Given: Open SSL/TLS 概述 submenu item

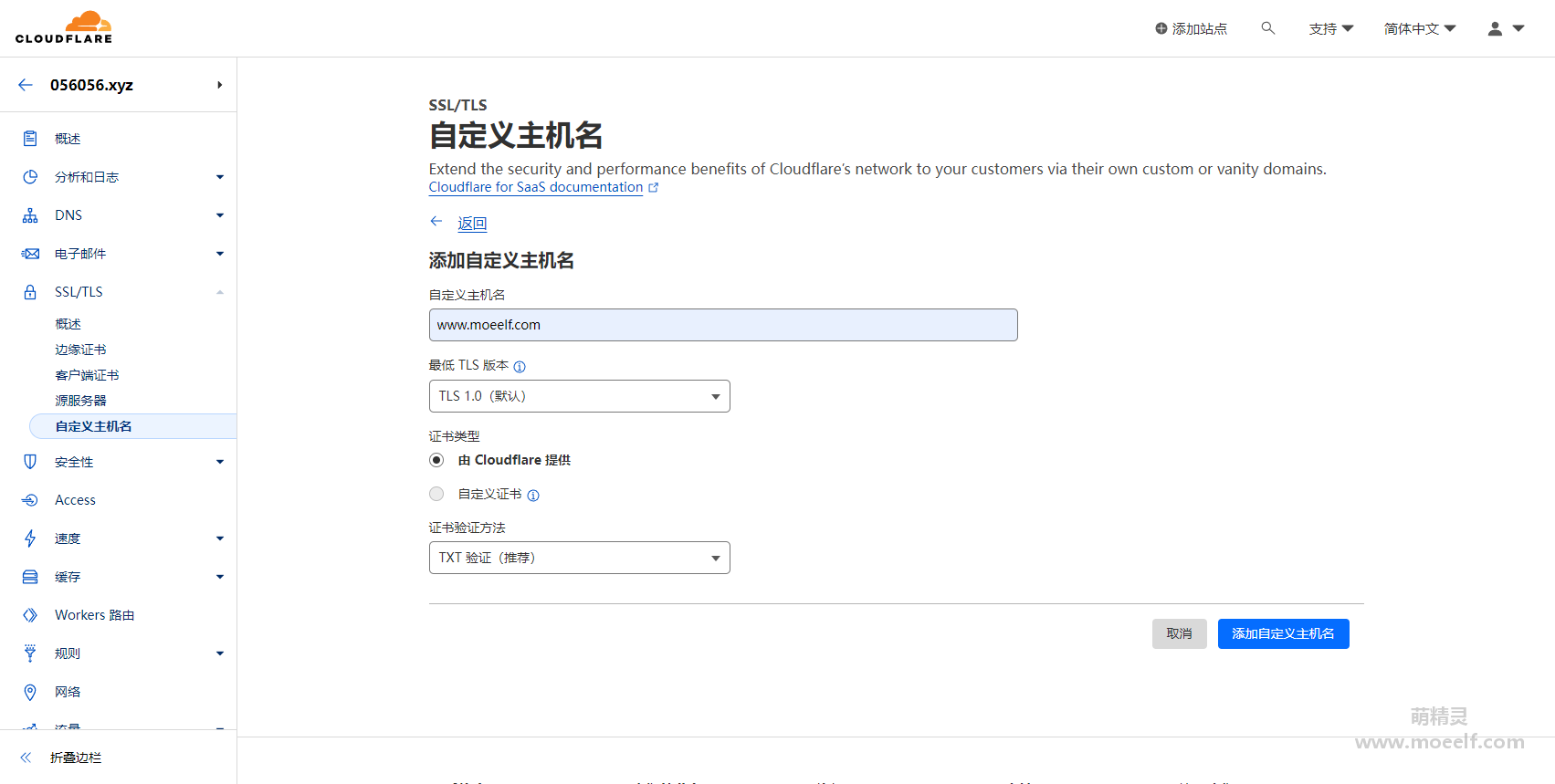Looking at the screenshot, I should 68,324.
